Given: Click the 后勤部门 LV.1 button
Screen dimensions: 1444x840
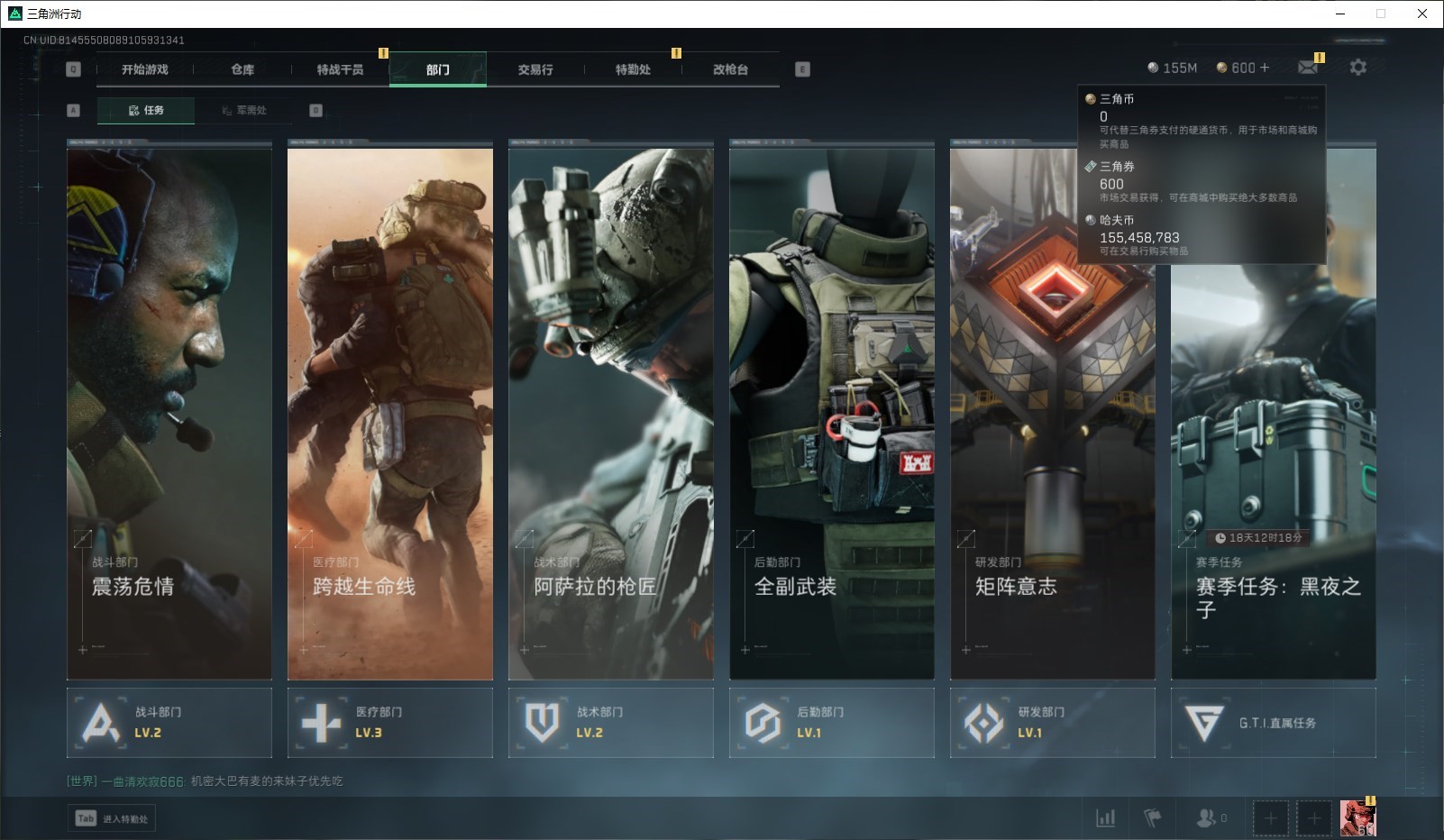Looking at the screenshot, I should [x=832, y=723].
